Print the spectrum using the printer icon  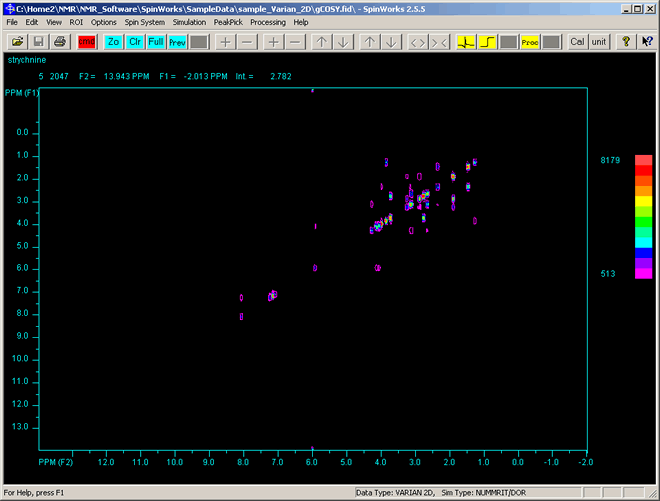pyautogui.click(x=60, y=42)
